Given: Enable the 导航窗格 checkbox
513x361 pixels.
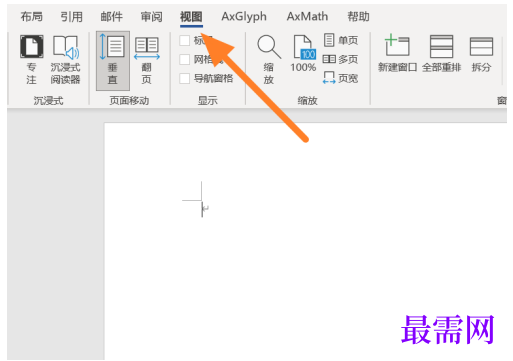Looking at the screenshot, I should click(185, 79).
